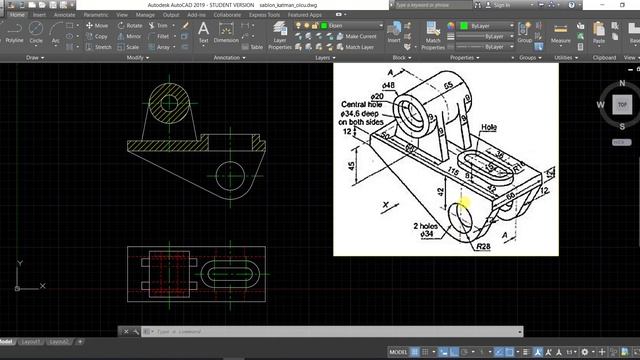
Task: Select the Circle drawing tool
Action: click(36, 33)
